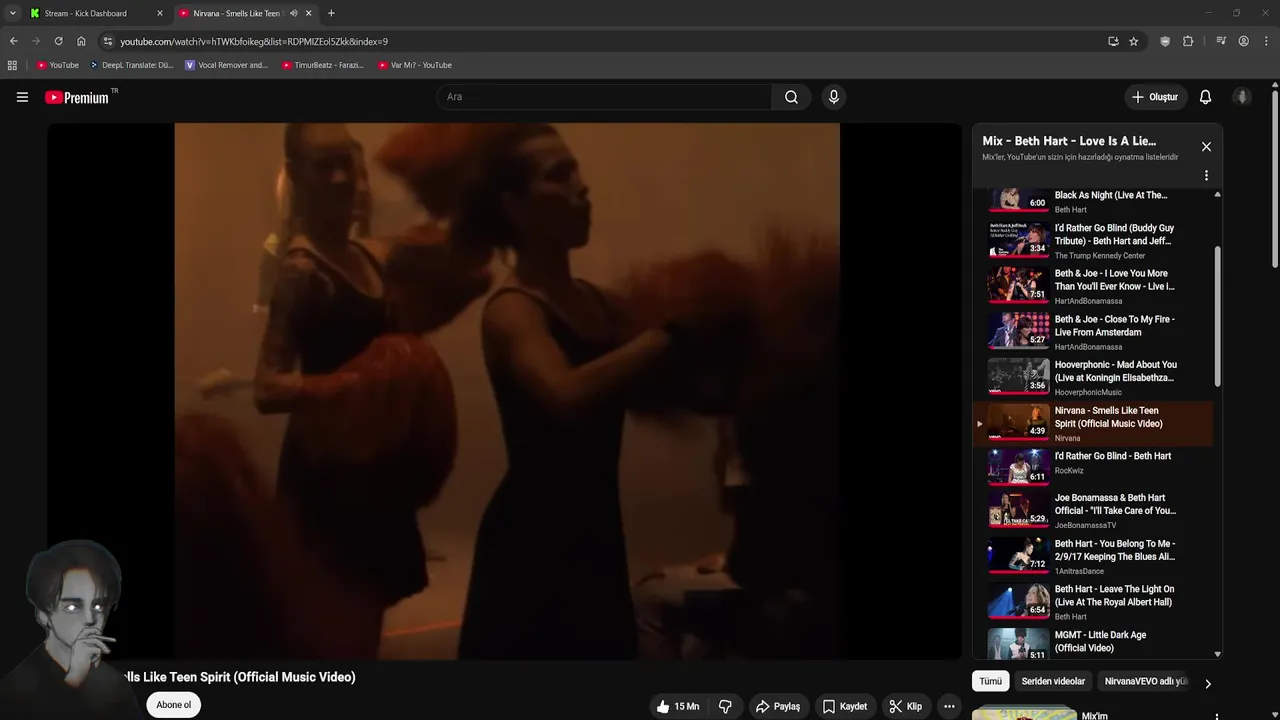This screenshot has height=720, width=1280.
Task: Click the Kaydet save button
Action: tap(844, 706)
